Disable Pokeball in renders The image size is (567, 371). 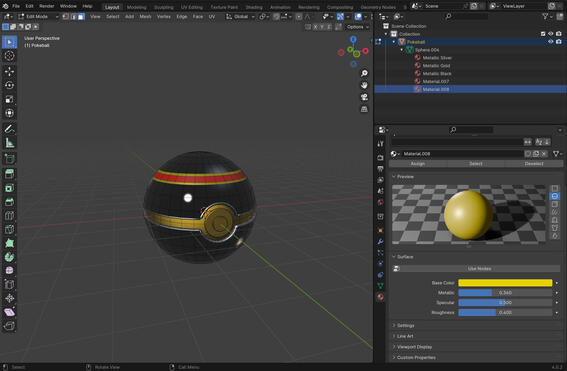[x=559, y=42]
